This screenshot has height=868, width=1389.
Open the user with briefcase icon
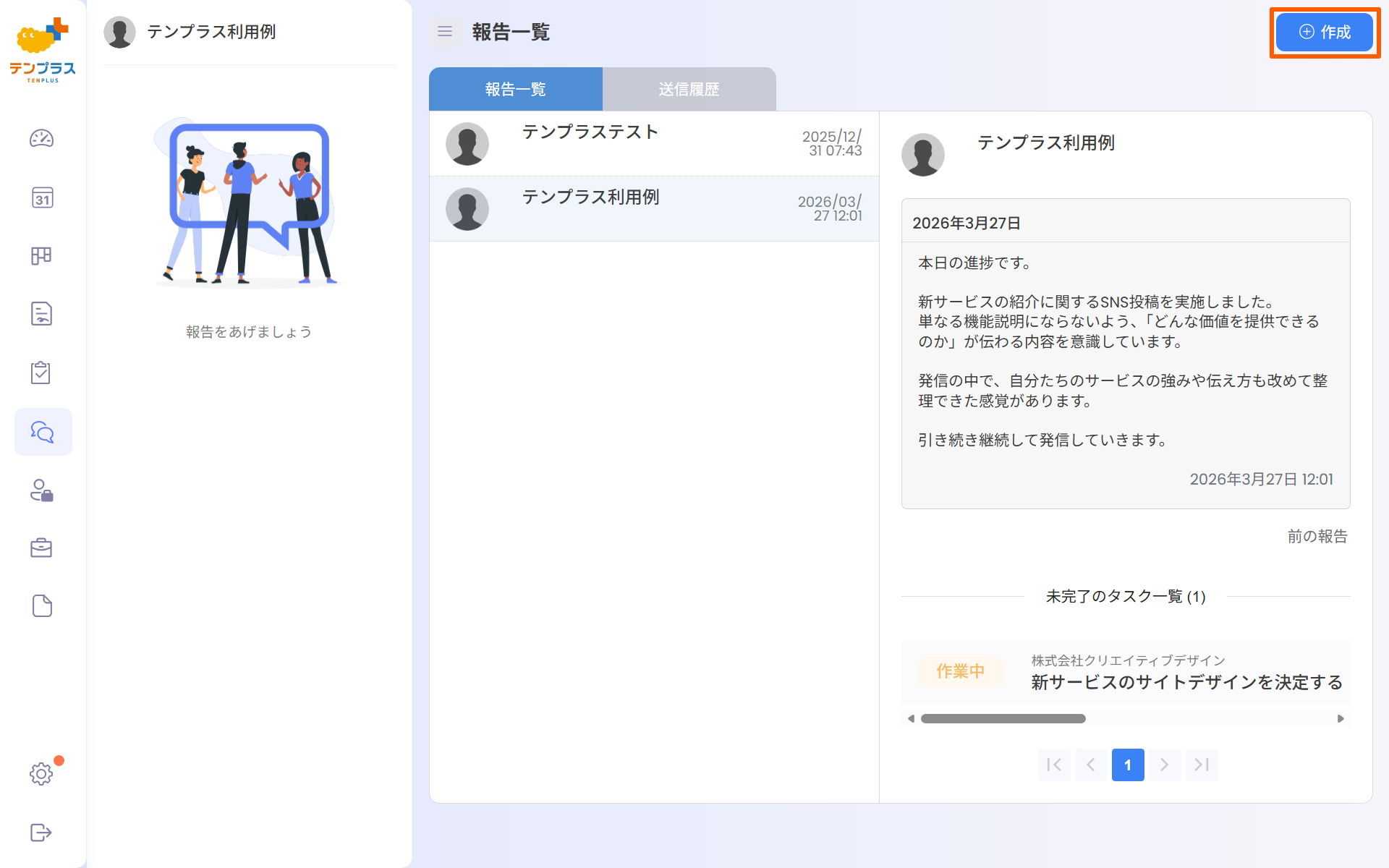(x=42, y=490)
